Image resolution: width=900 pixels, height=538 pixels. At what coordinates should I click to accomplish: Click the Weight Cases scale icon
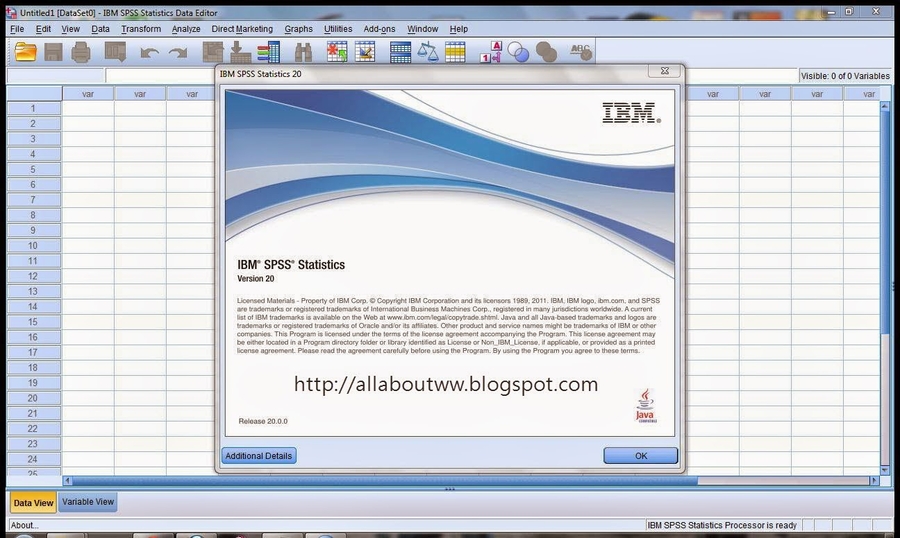pyautogui.click(x=428, y=51)
